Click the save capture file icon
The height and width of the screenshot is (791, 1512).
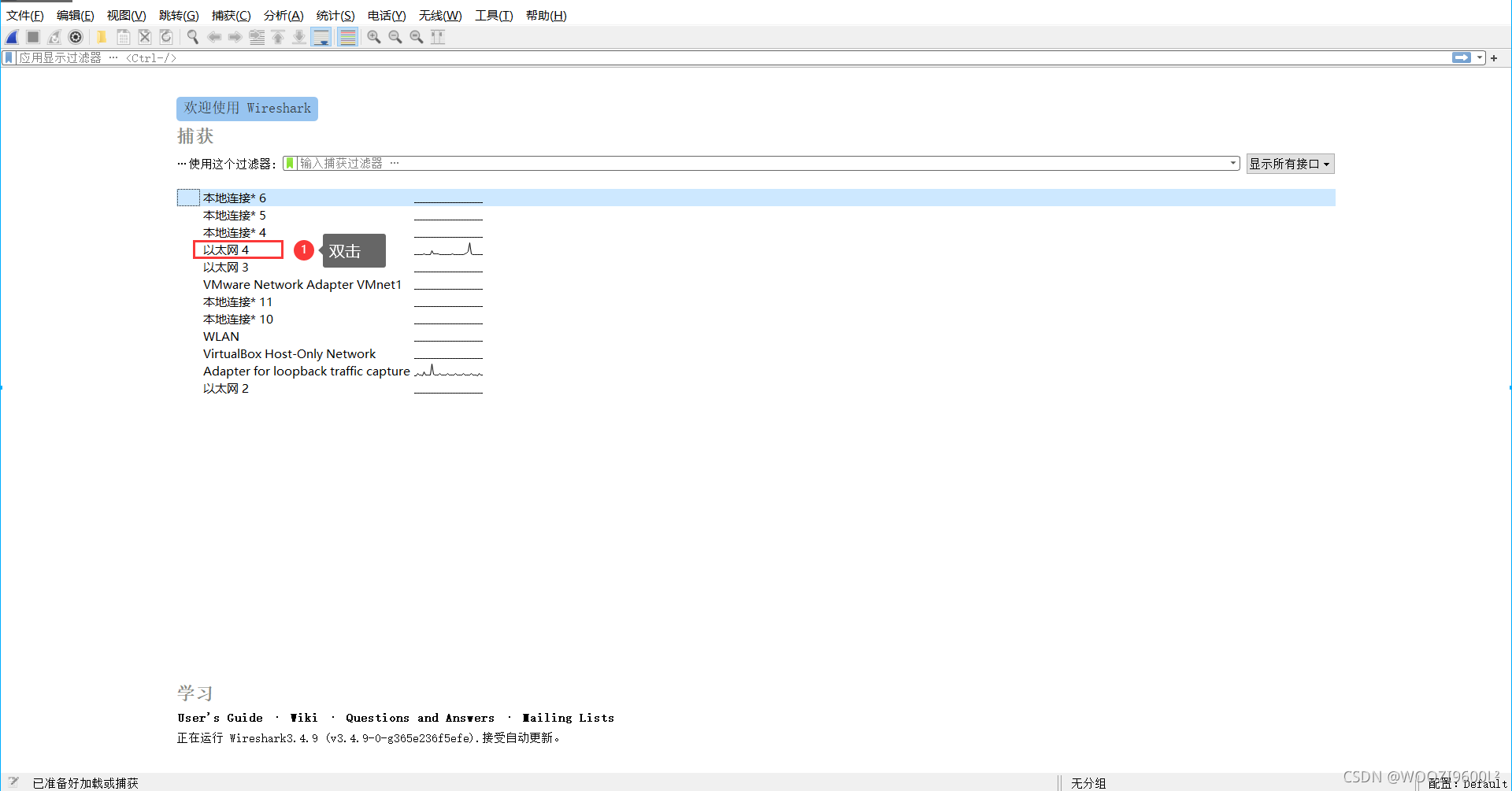[124, 37]
